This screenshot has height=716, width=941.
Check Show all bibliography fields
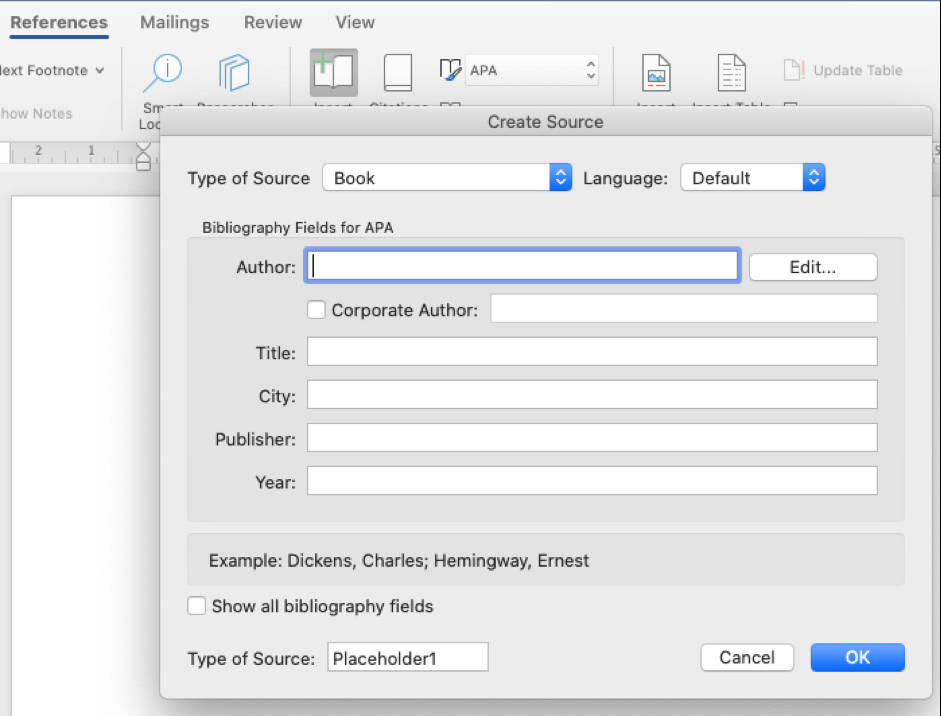coord(196,606)
